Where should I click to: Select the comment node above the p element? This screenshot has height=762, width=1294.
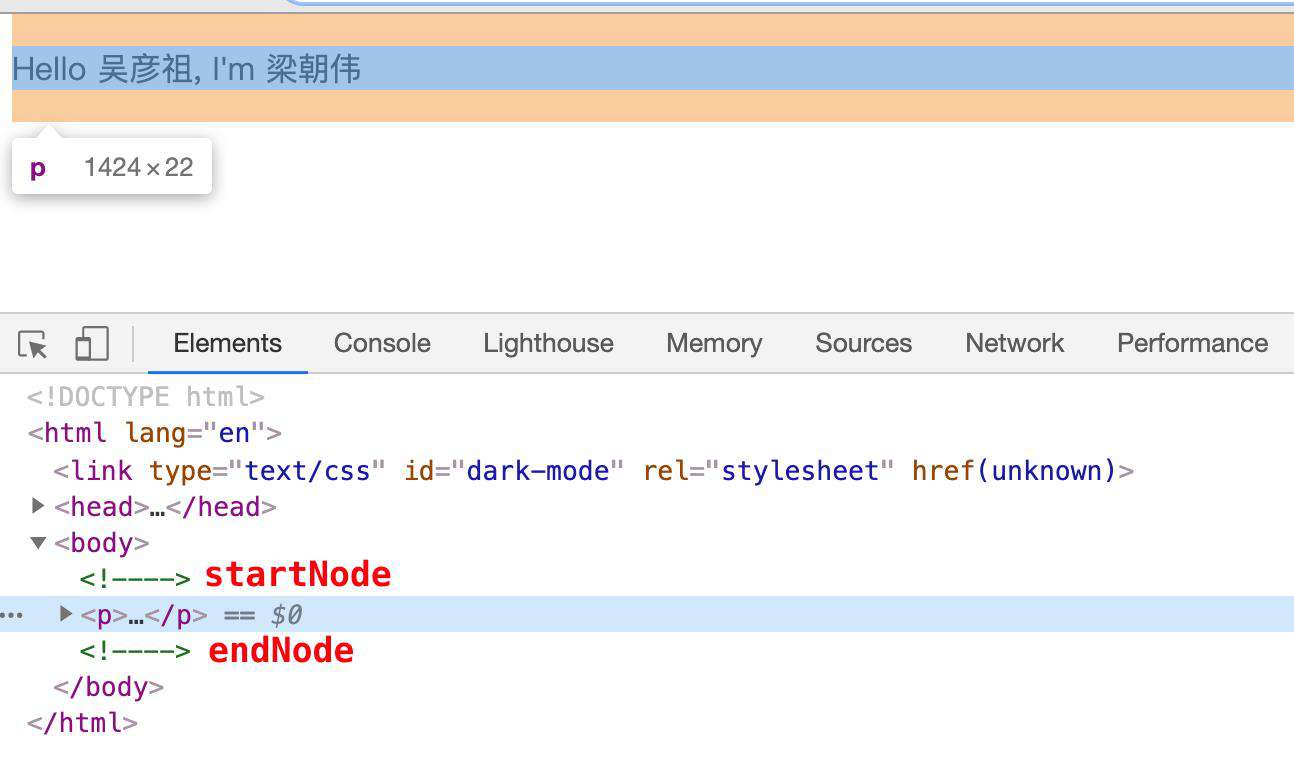(135, 578)
